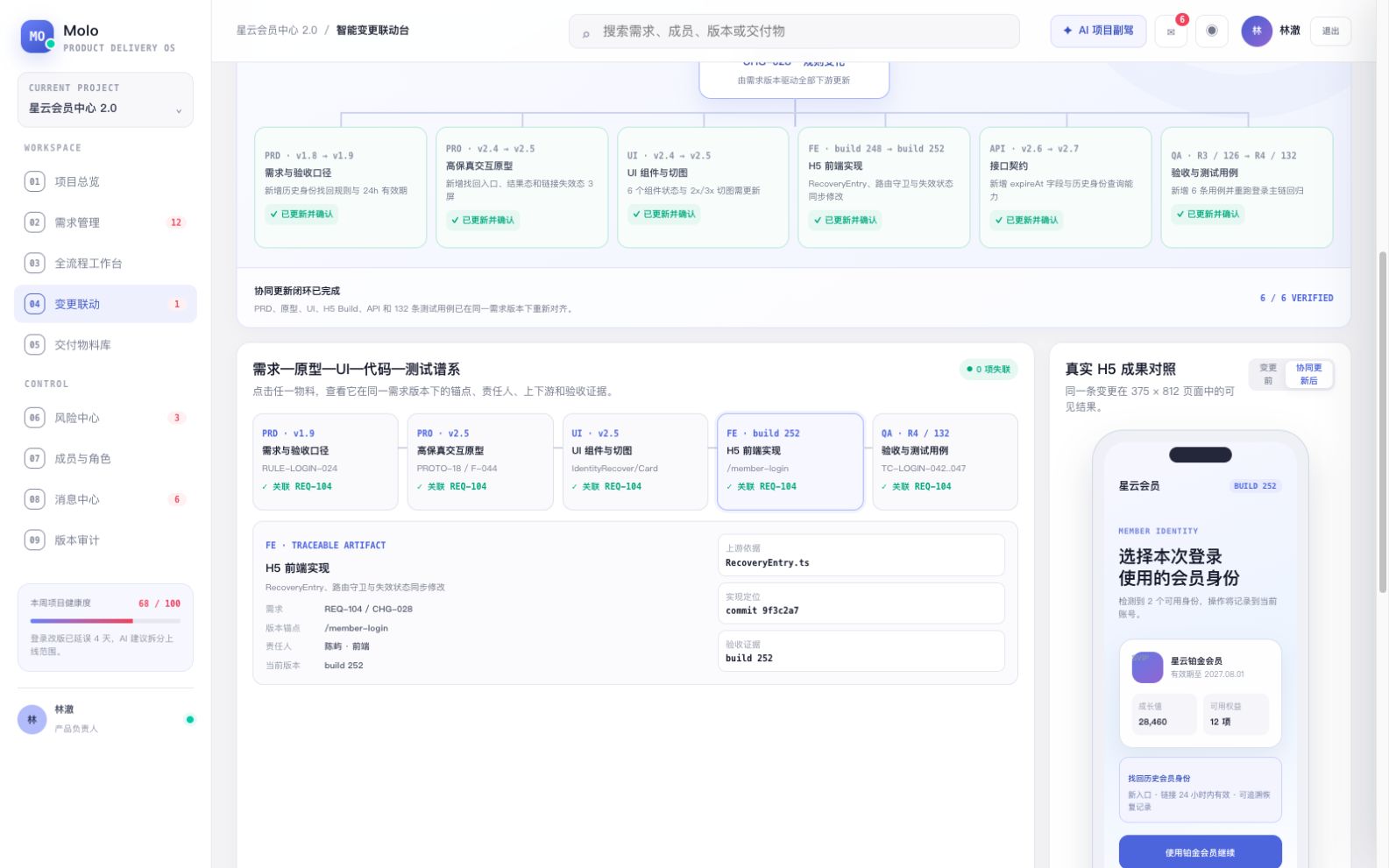This screenshot has height=868, width=1389.
Task: Open the PRO · v2.4 → v2.5 top card
Action: (x=521, y=187)
